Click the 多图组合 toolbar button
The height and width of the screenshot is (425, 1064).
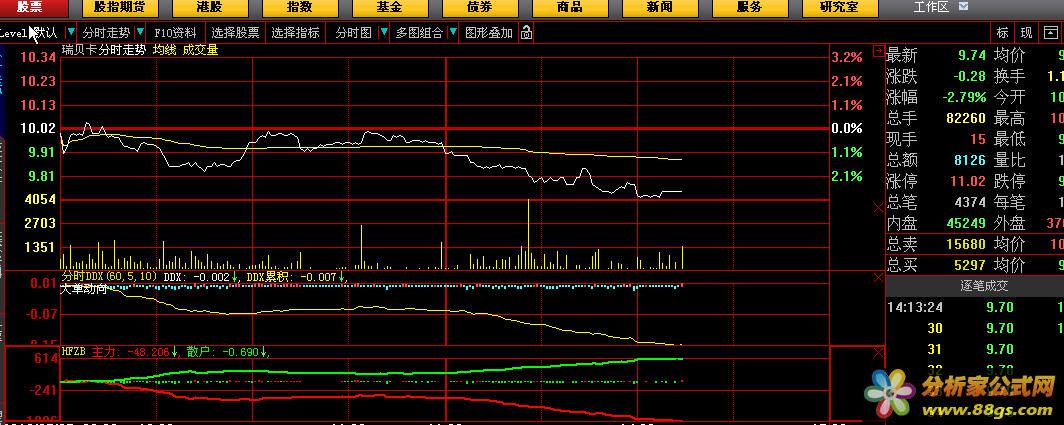tap(419, 33)
